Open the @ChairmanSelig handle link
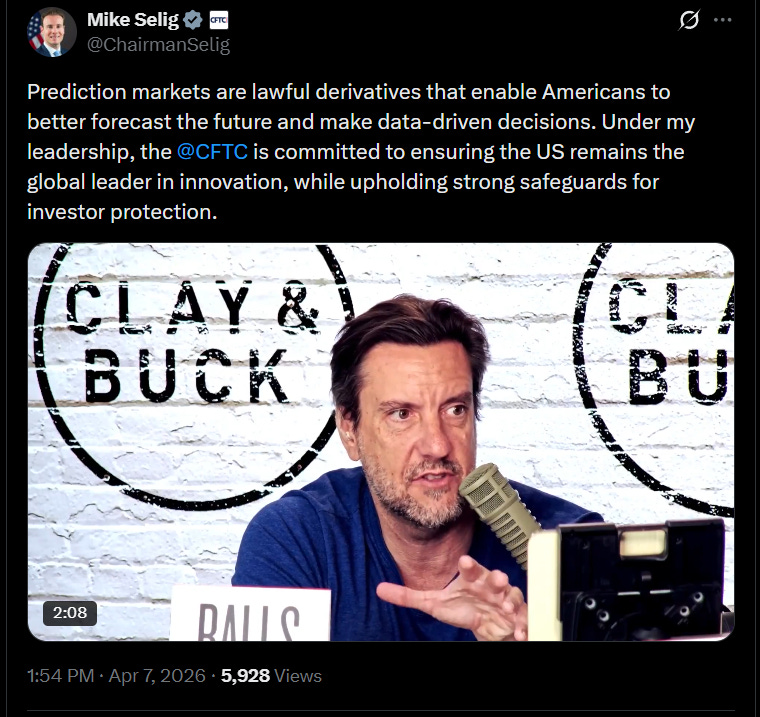This screenshot has height=717, width=760. pyautogui.click(x=158, y=45)
